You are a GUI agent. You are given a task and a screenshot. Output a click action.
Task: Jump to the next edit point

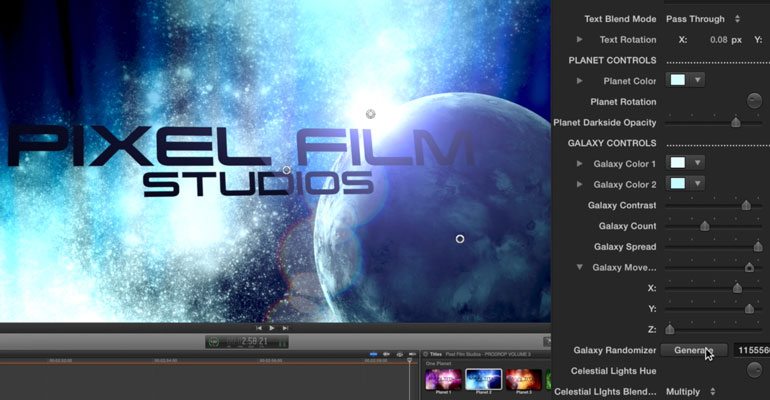click(x=285, y=328)
